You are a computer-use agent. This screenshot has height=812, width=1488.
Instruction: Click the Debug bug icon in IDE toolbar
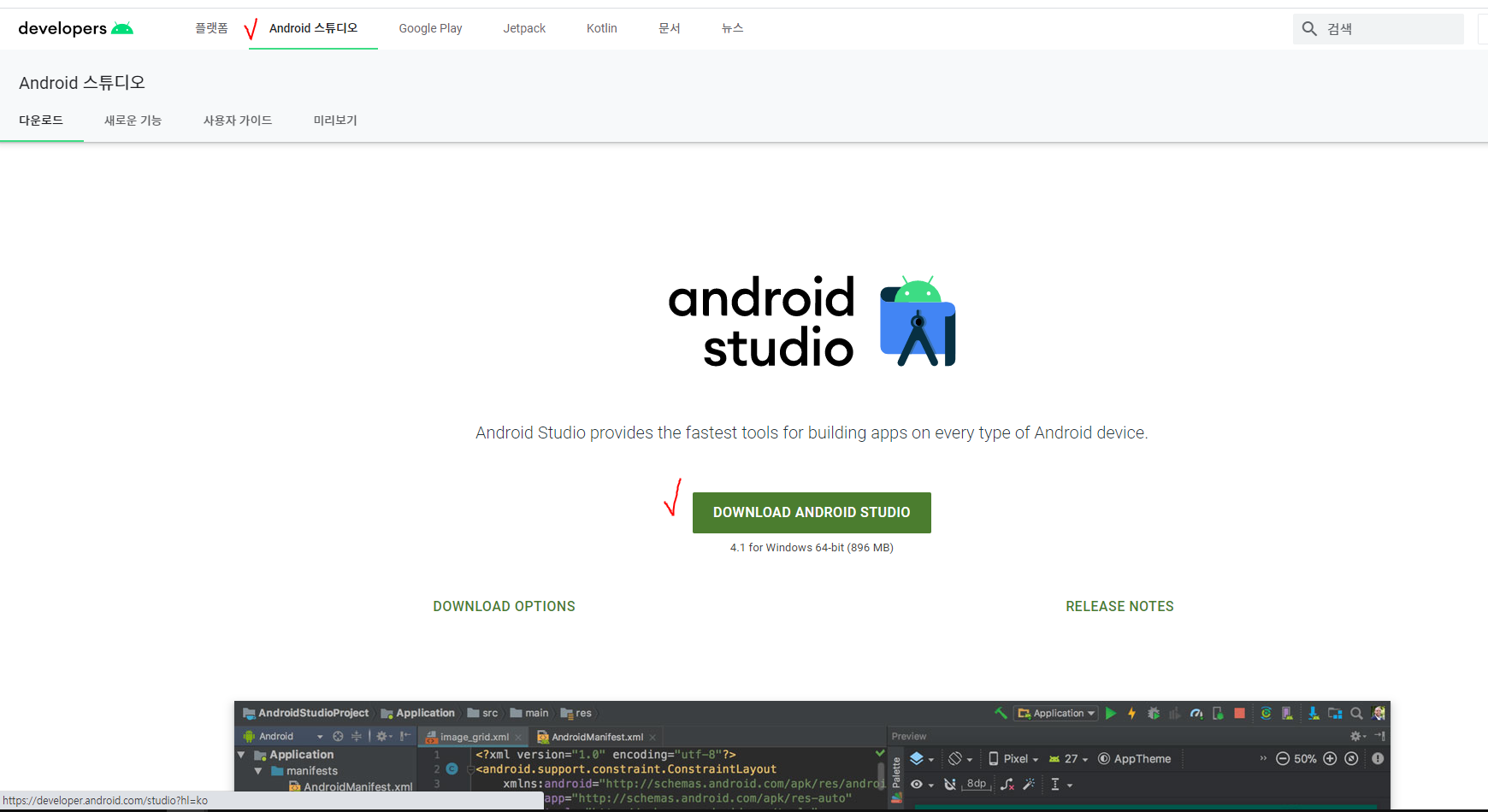coord(1154,713)
